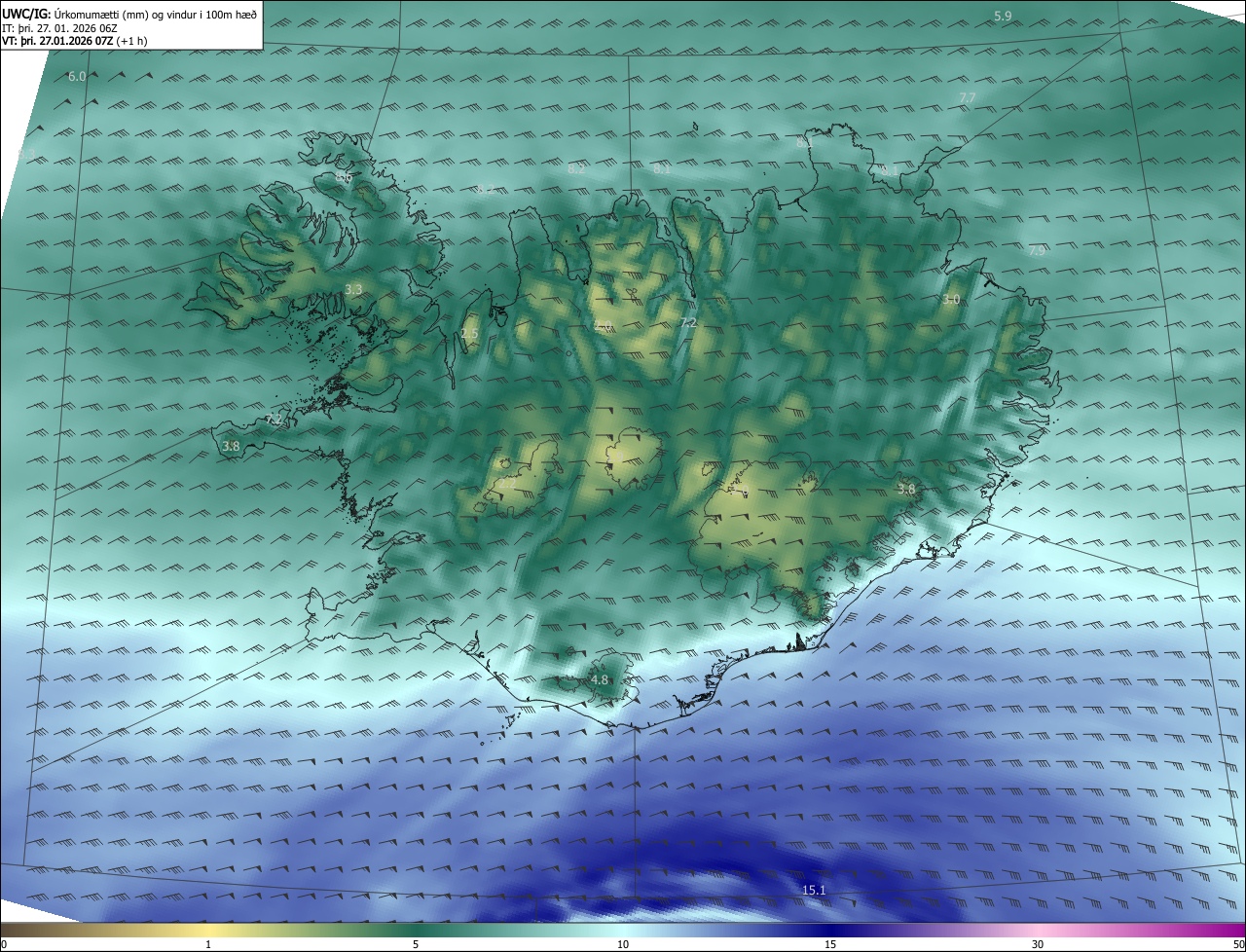The image size is (1246, 952).
Task: Click the 2.5 value label on the map
Action: pos(469,334)
